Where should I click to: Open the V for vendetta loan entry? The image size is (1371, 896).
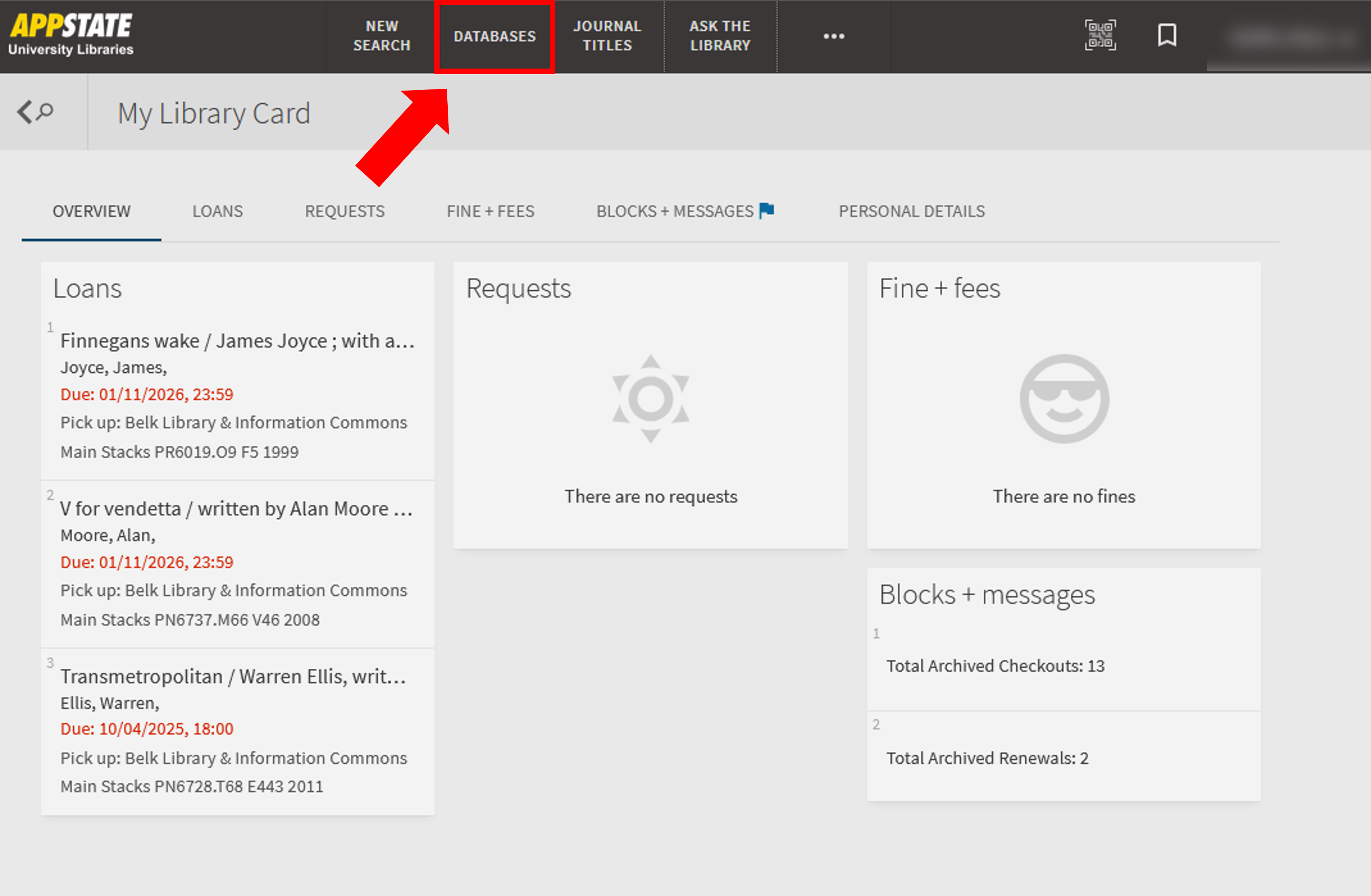236,508
